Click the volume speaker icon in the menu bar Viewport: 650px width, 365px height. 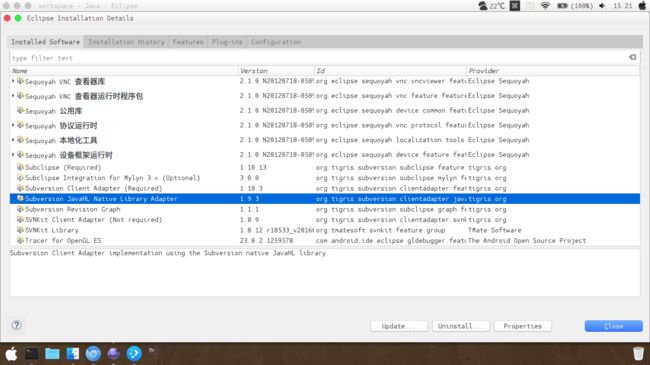(x=602, y=6)
